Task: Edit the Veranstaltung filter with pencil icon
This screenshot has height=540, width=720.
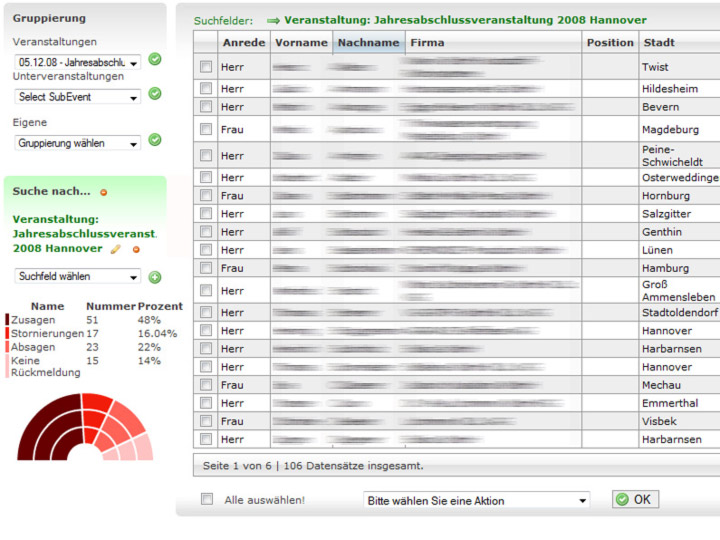Action: click(116, 249)
